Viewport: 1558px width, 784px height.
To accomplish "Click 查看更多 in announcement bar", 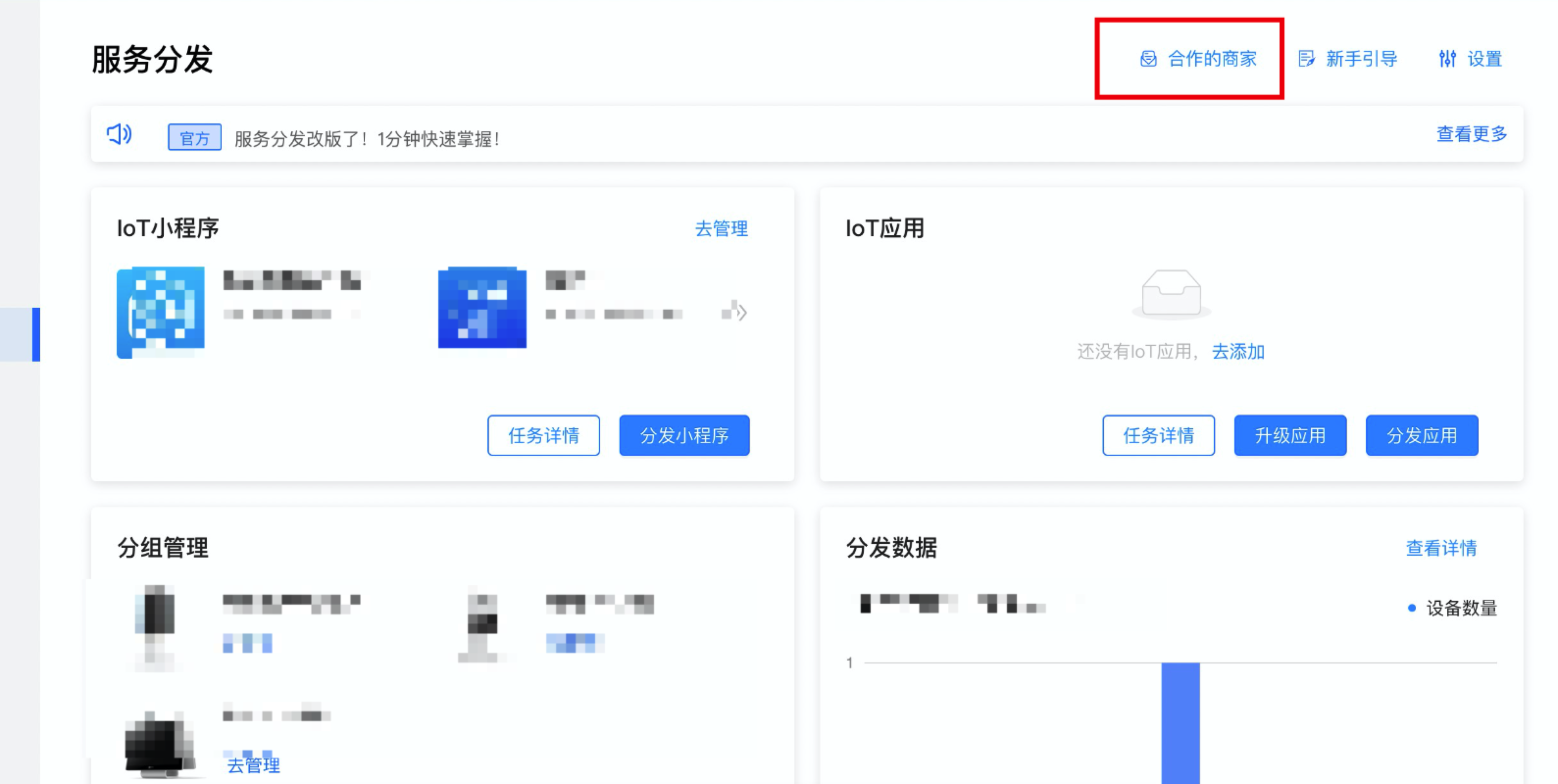I will pos(1472,134).
